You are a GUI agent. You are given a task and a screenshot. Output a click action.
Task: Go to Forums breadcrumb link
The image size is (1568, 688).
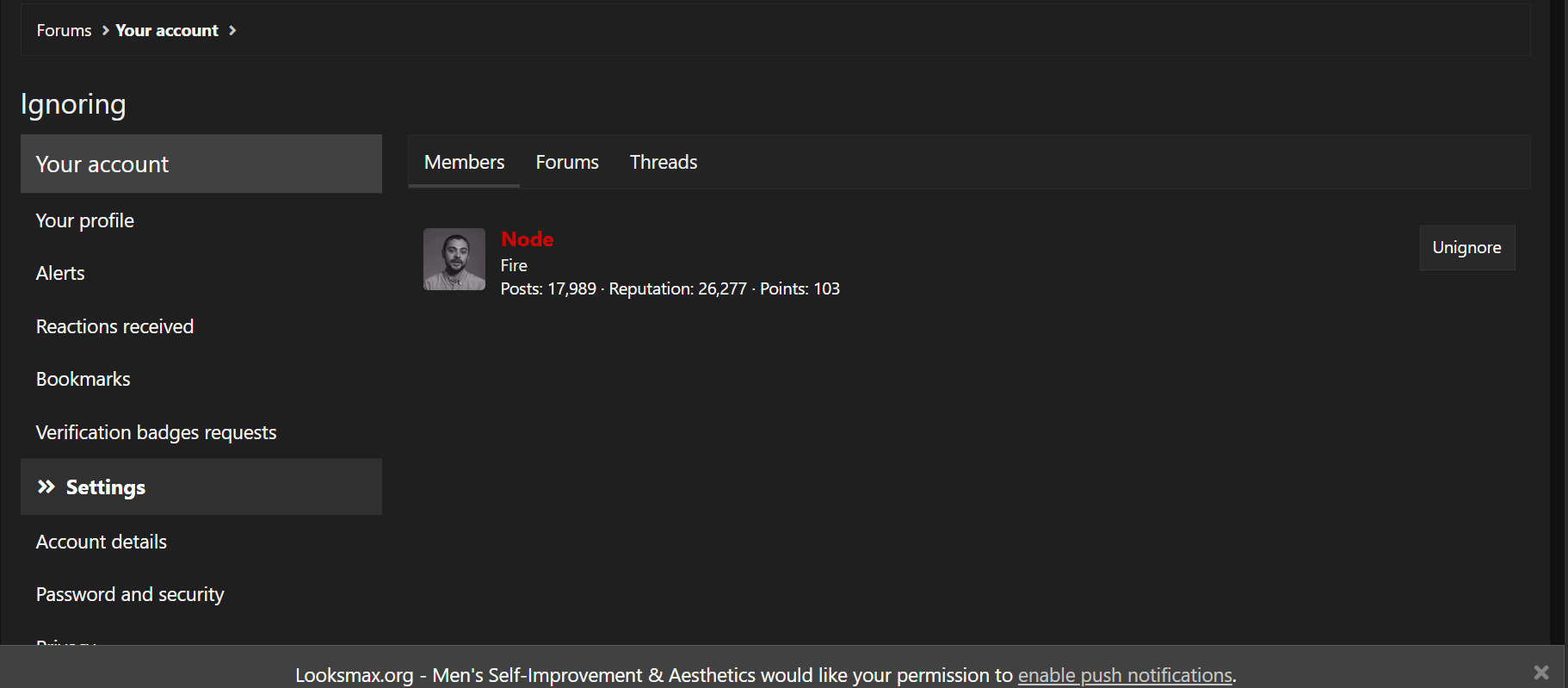coord(64,30)
